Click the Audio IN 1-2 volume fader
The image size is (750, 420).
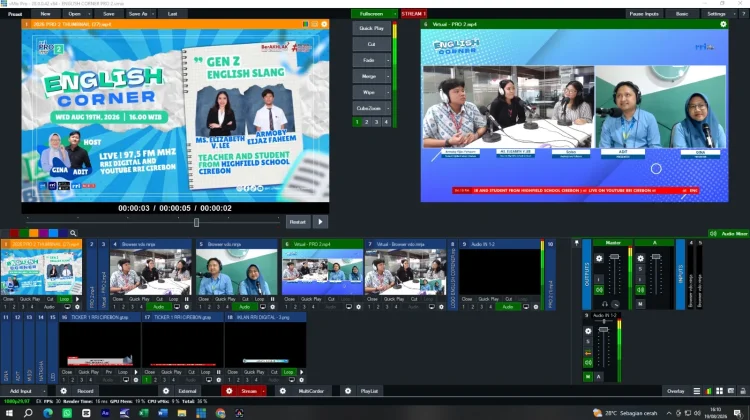604,330
